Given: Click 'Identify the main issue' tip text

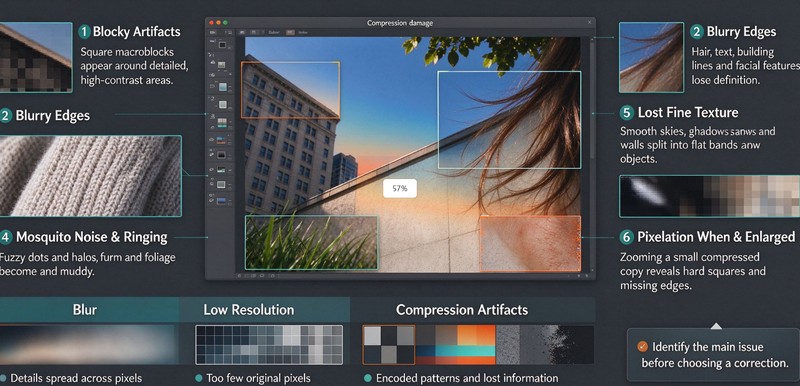Looking at the screenshot, I should 708,347.
